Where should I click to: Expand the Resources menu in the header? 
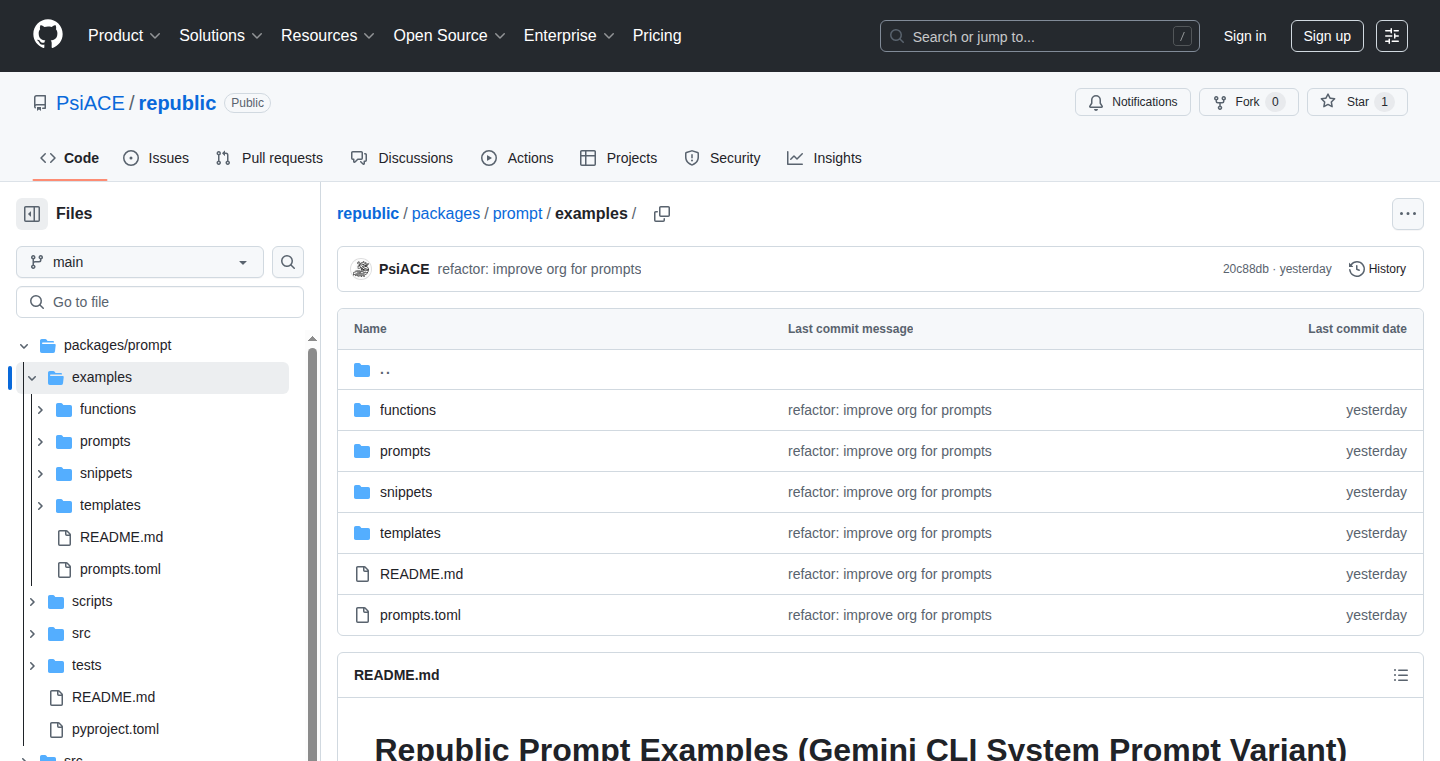point(328,36)
